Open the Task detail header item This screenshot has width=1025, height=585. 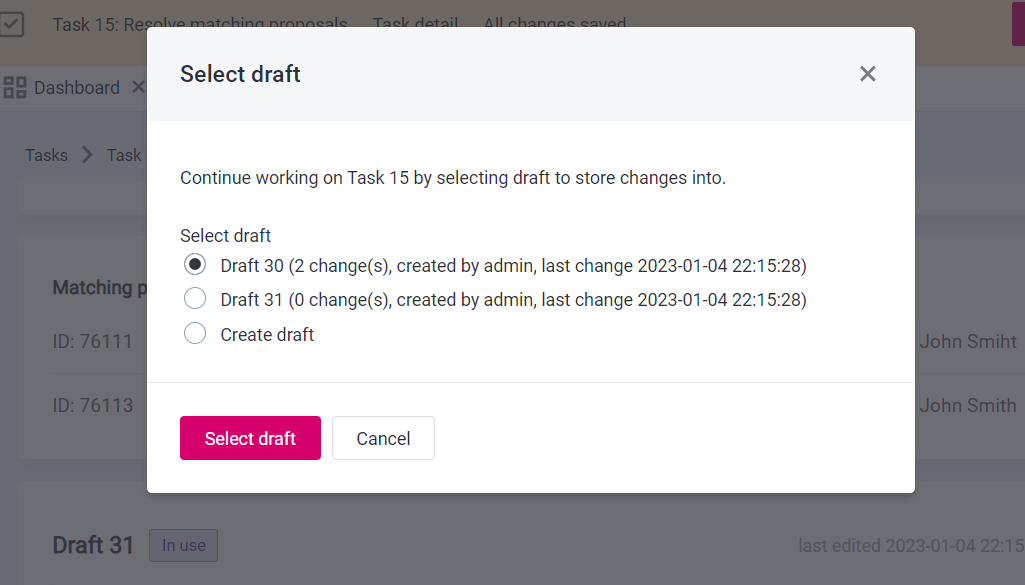pos(415,24)
